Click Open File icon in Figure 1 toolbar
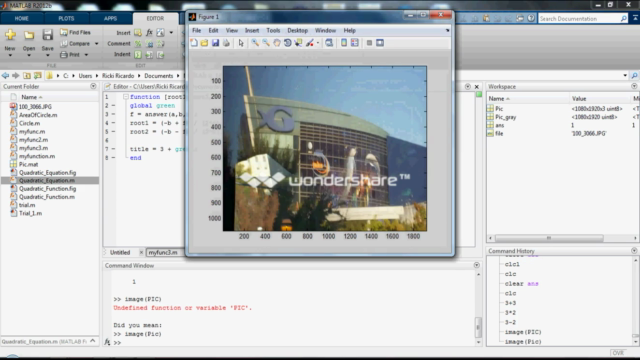Viewport: 640px width, 360px height. point(204,43)
